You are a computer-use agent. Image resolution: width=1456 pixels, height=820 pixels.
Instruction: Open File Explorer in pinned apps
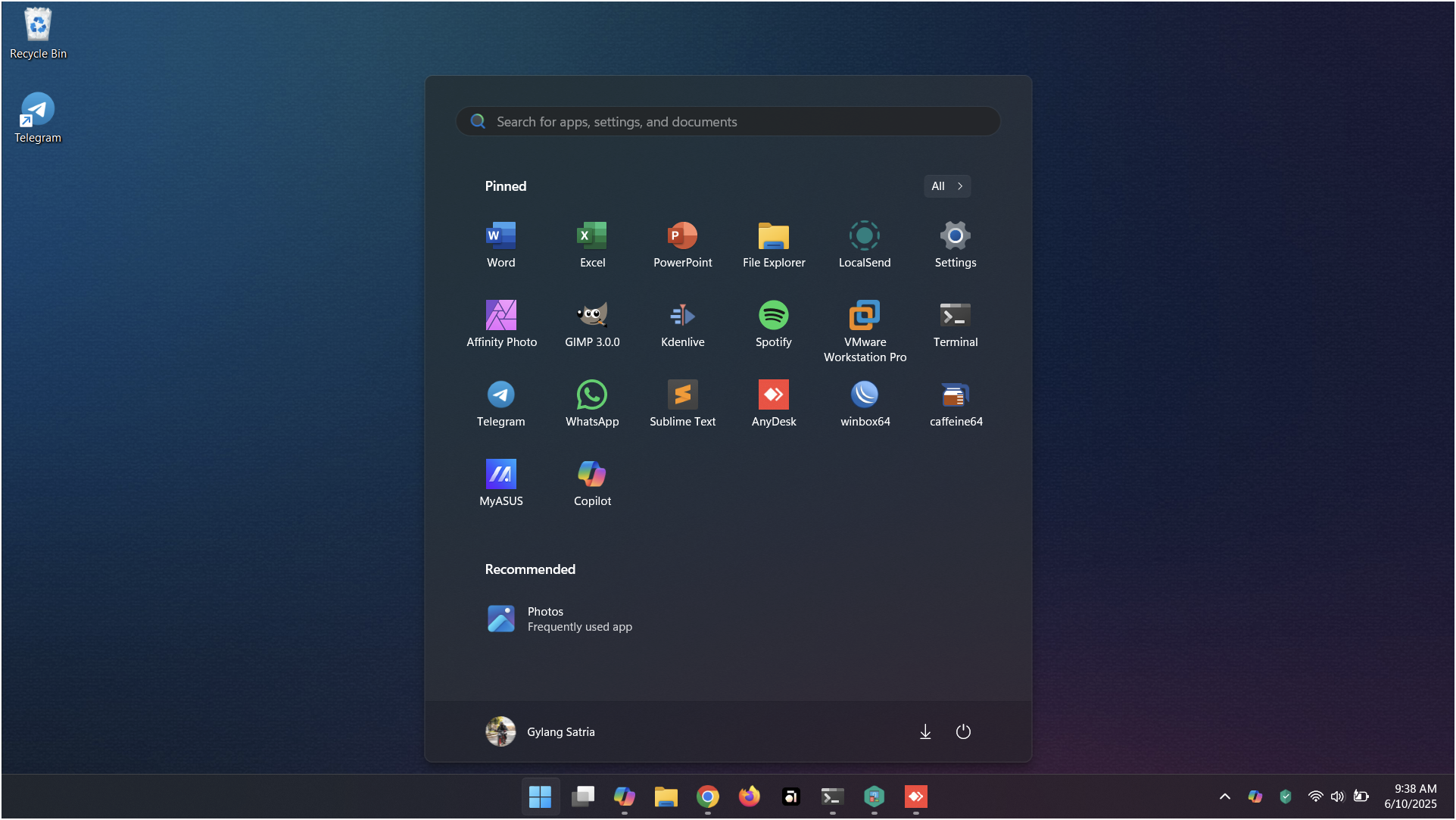[x=774, y=245]
